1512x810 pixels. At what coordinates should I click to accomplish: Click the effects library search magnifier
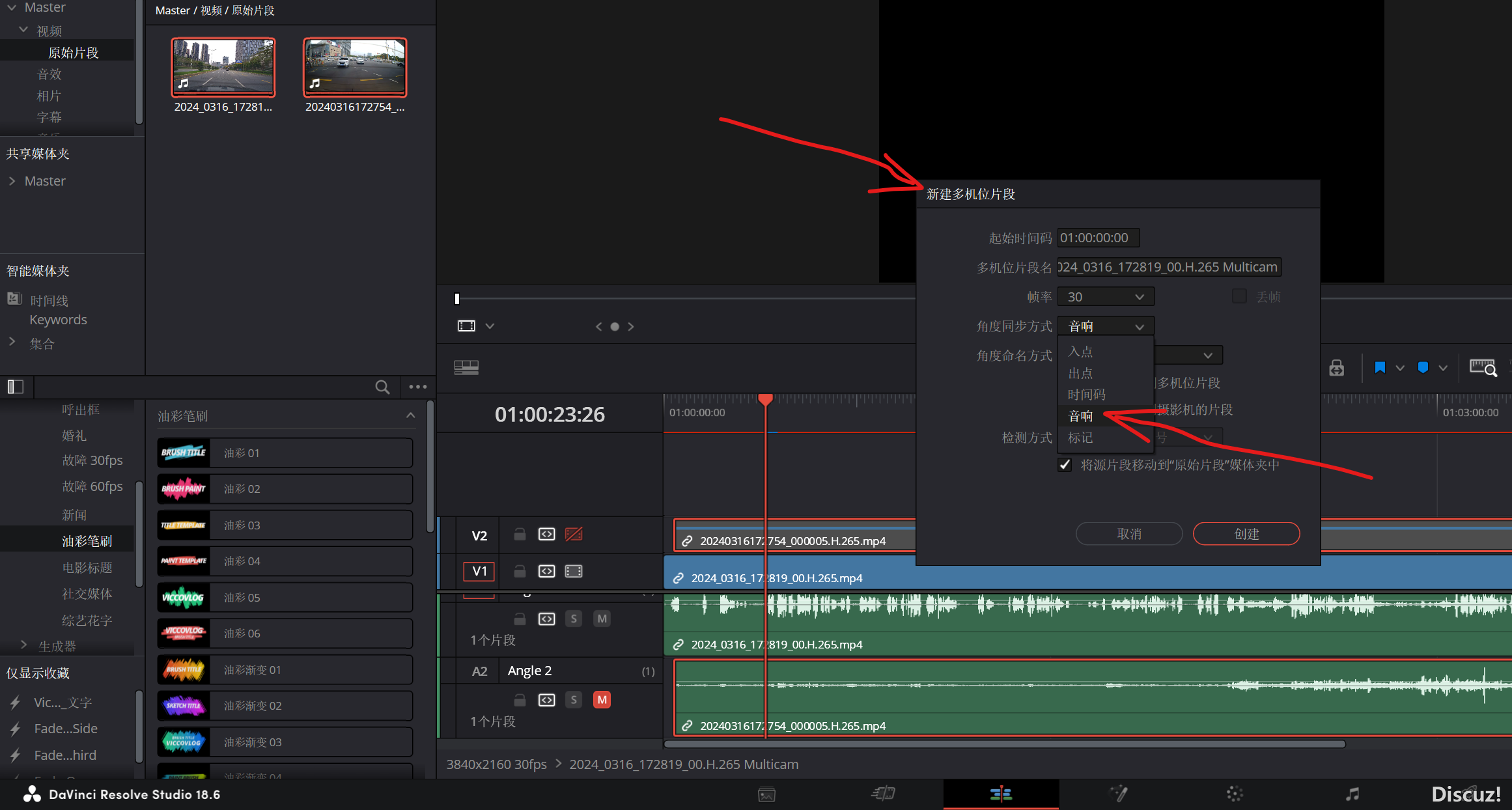[382, 387]
